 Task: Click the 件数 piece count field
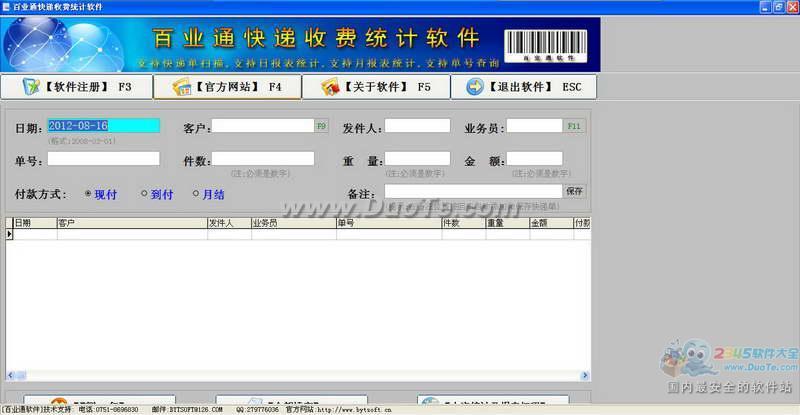pos(263,159)
